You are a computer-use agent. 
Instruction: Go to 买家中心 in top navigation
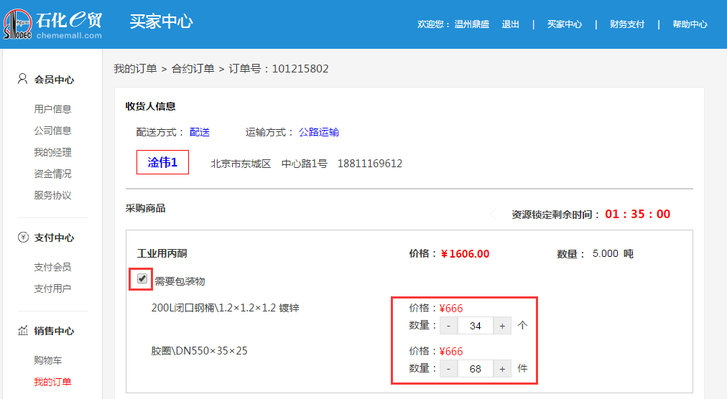click(564, 24)
